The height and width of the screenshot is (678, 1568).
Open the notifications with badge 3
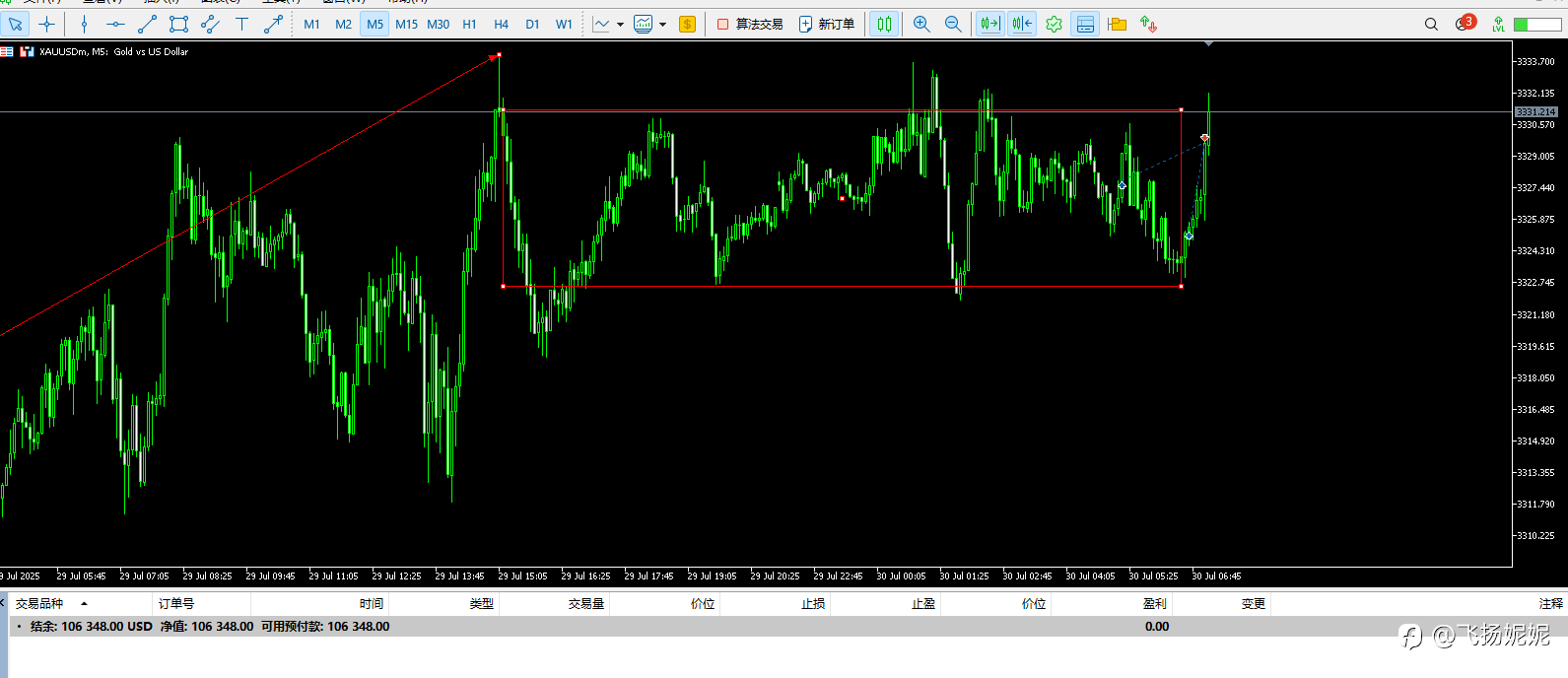pyautogui.click(x=1466, y=23)
